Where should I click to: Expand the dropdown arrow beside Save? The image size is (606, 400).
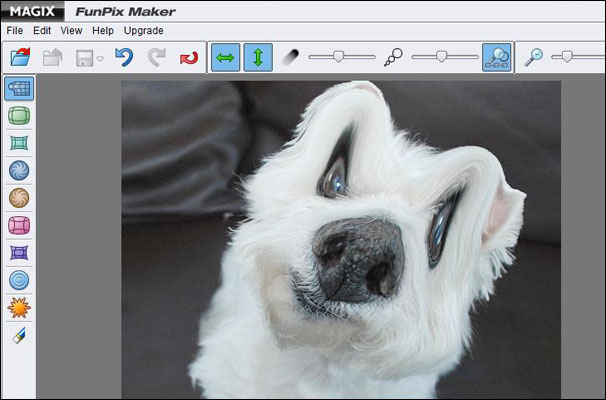(x=100, y=59)
